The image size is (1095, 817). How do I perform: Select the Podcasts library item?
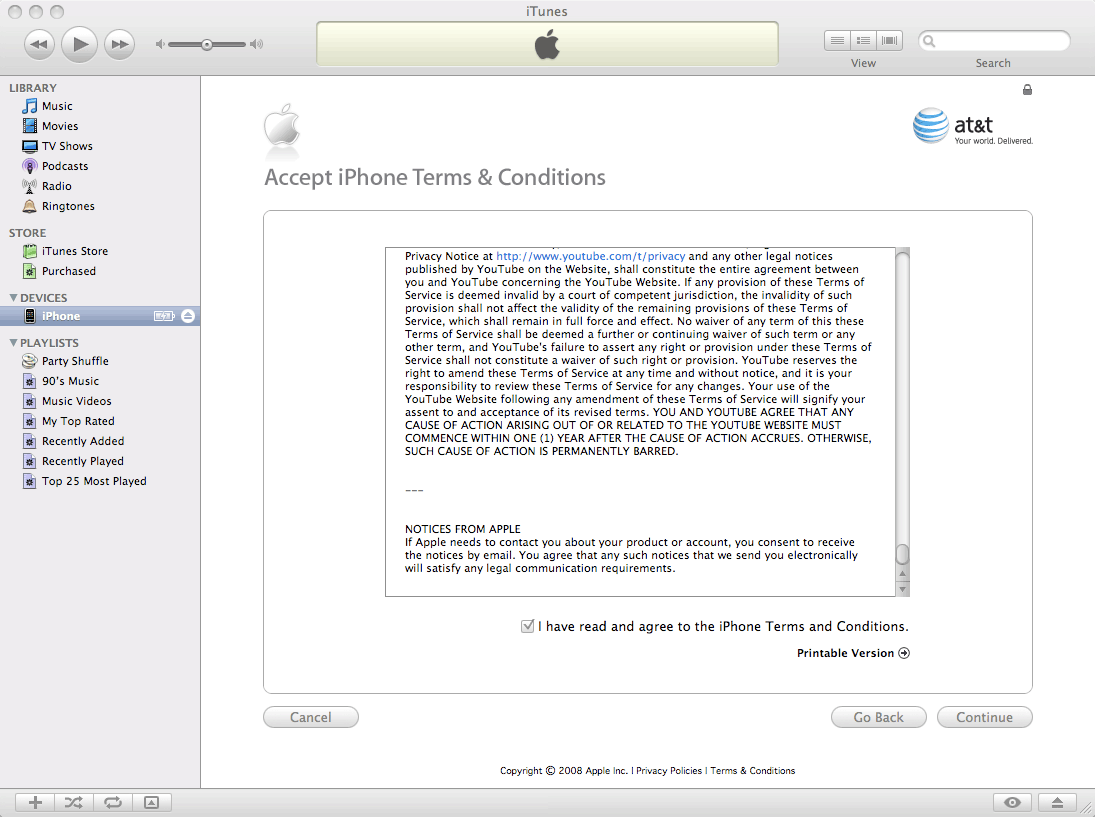tap(65, 166)
